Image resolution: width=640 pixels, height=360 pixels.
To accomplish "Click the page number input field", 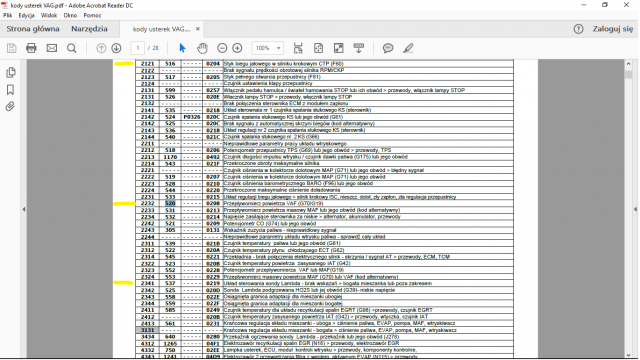I will pyautogui.click(x=138, y=48).
